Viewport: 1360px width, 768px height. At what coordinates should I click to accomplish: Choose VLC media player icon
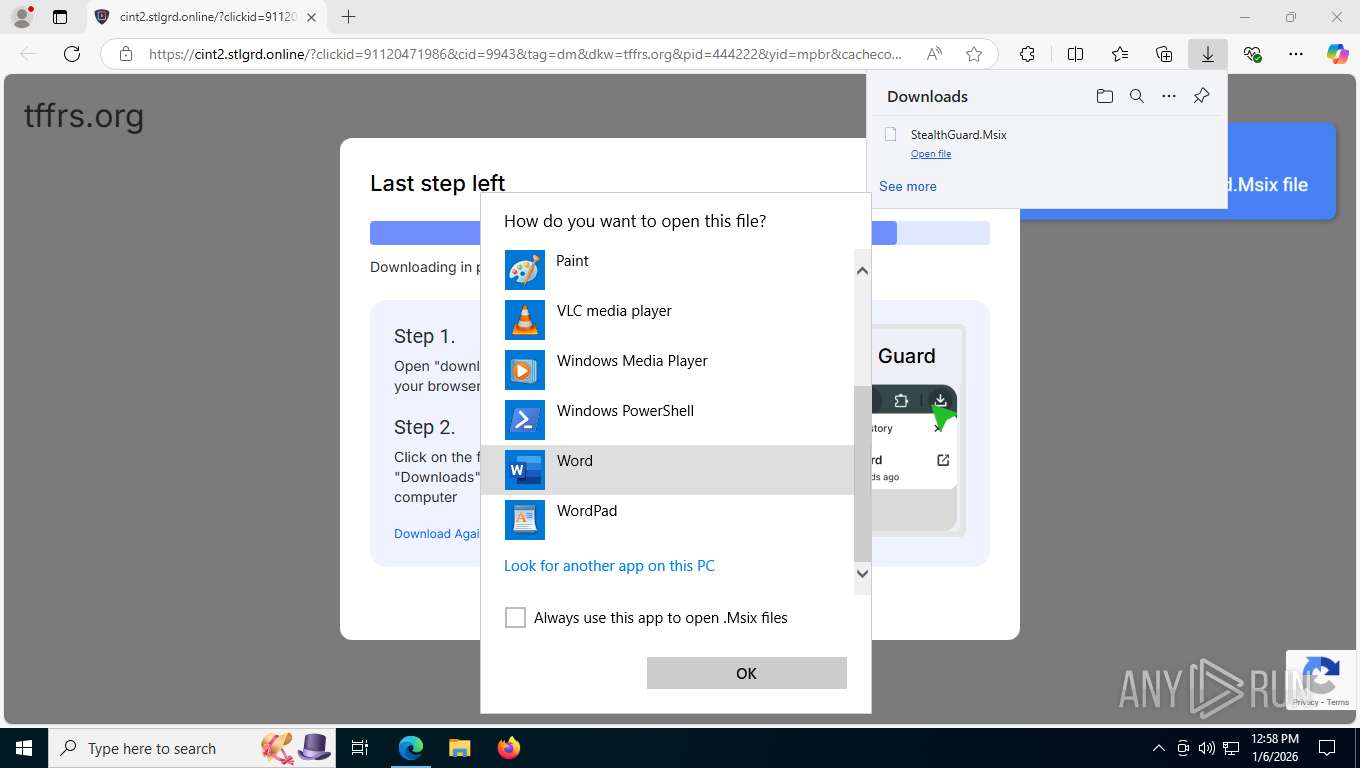pos(524,320)
